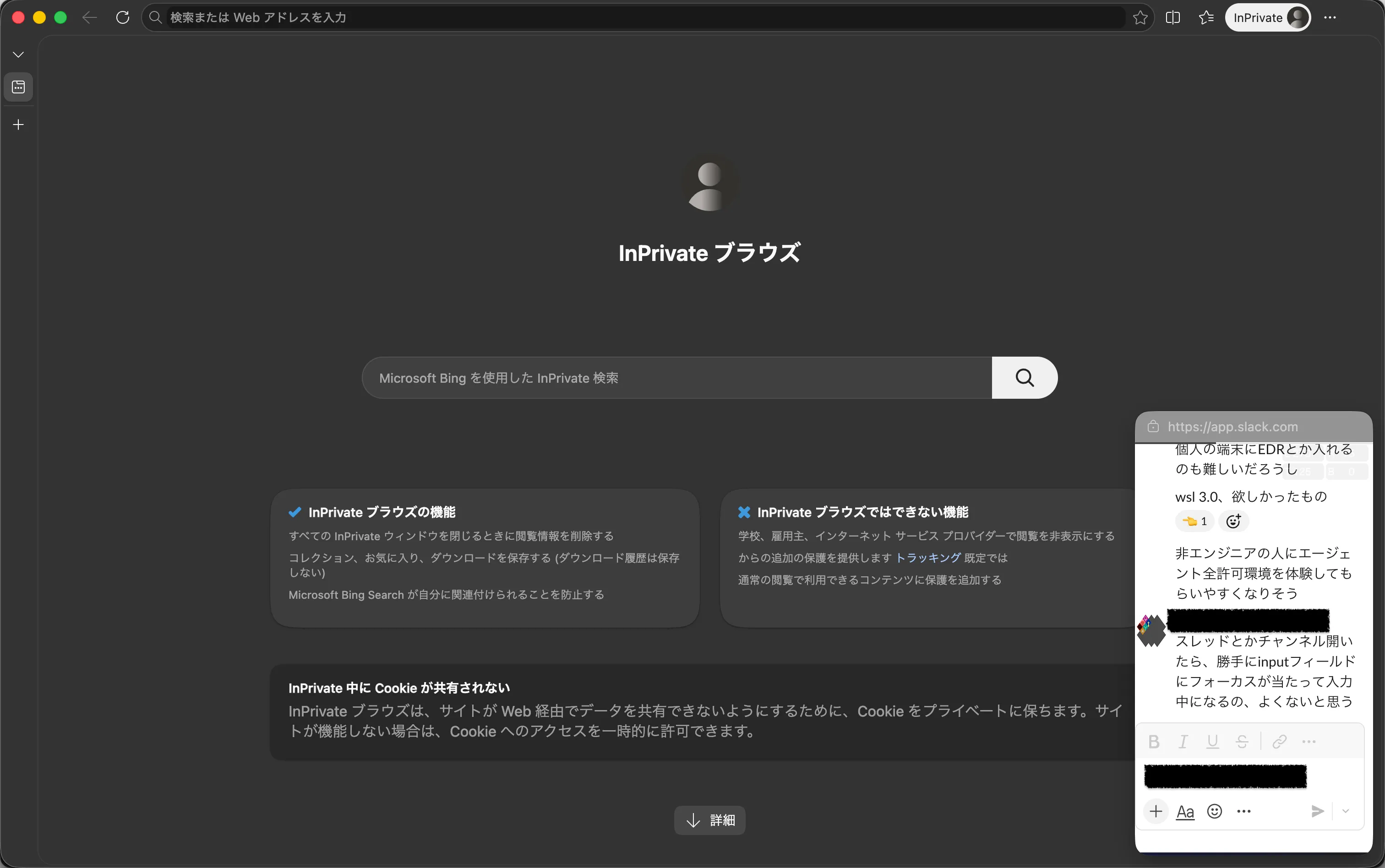
Task: Click the search magnifier icon in address bar
Action: coord(155,18)
